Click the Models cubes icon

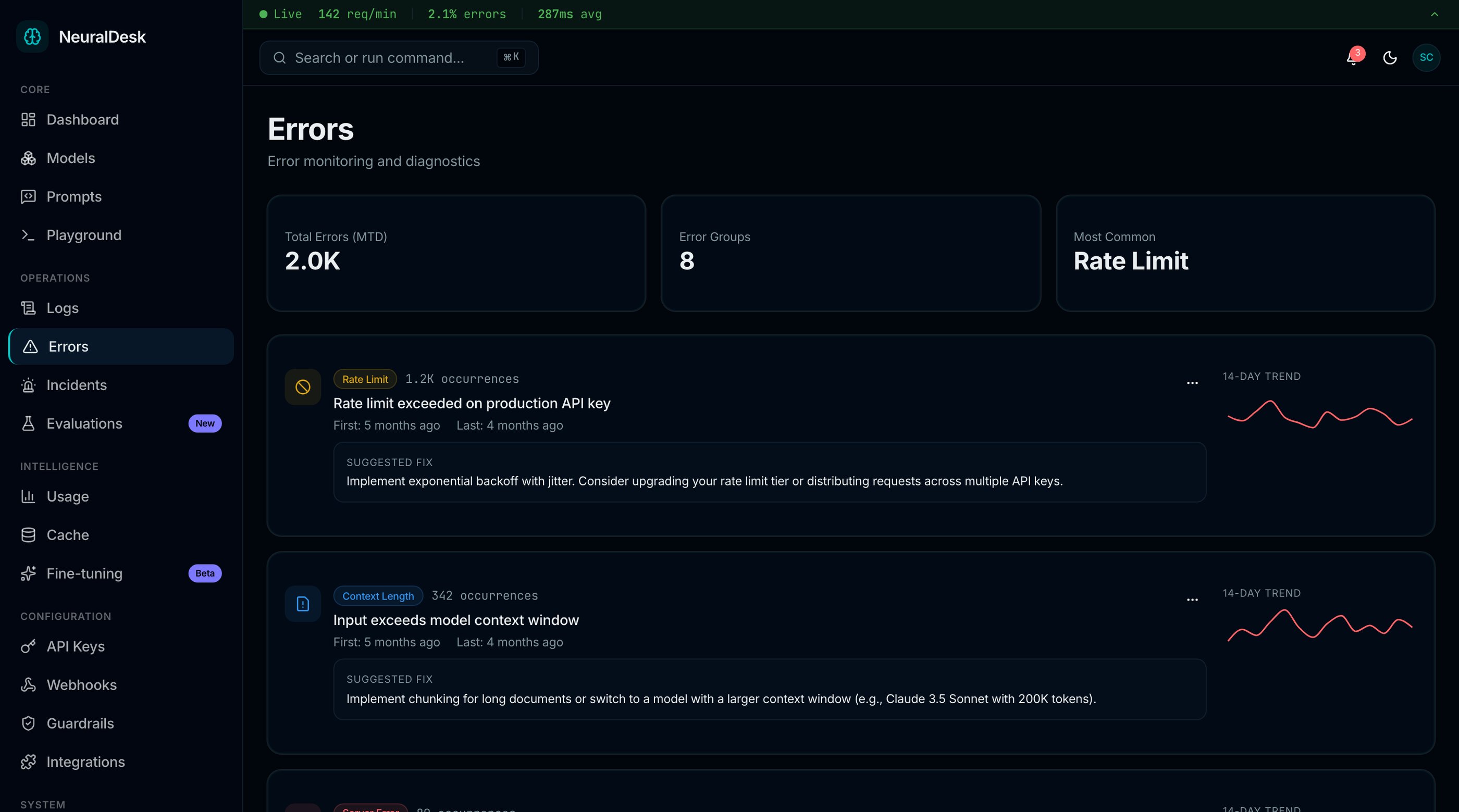pyautogui.click(x=28, y=158)
